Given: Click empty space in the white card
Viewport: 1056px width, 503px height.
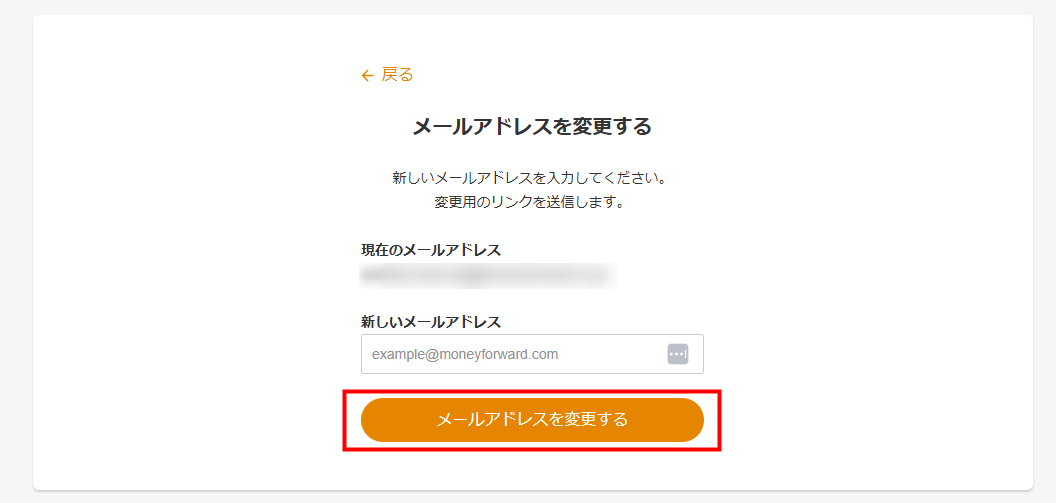Looking at the screenshot, I should pos(180,250).
